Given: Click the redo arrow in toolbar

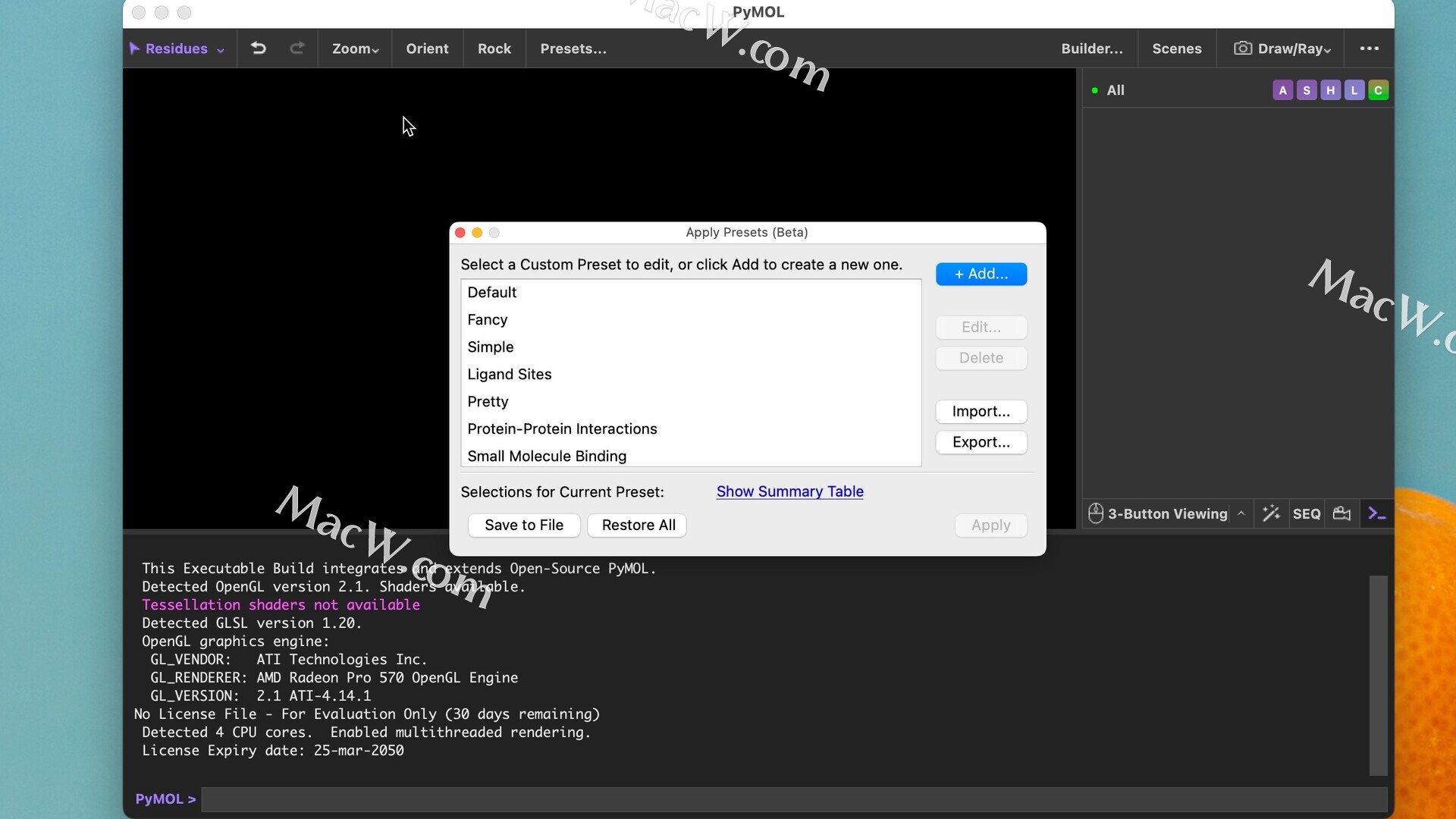Looking at the screenshot, I should 297,49.
